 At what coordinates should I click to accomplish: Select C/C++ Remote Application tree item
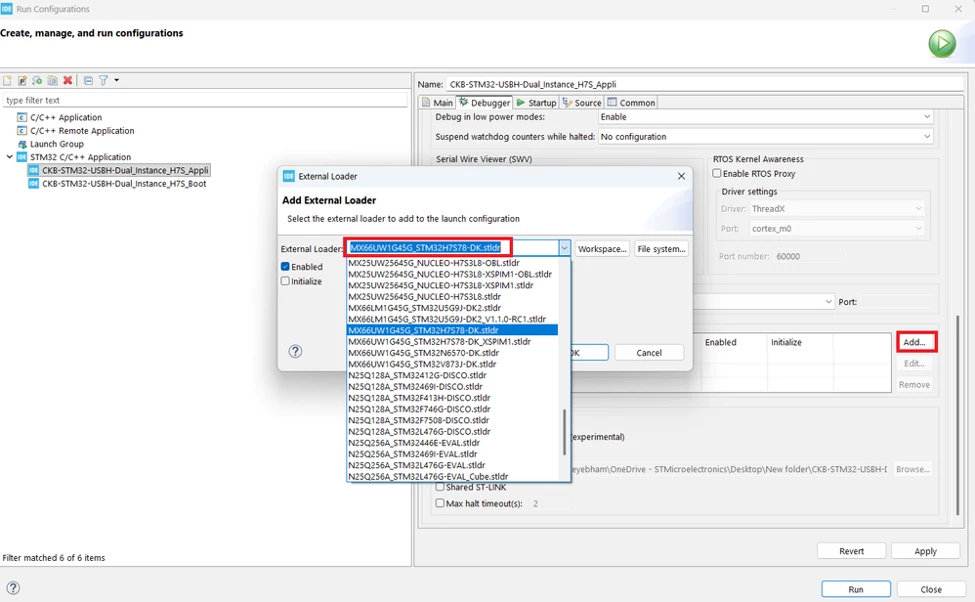coord(82,131)
